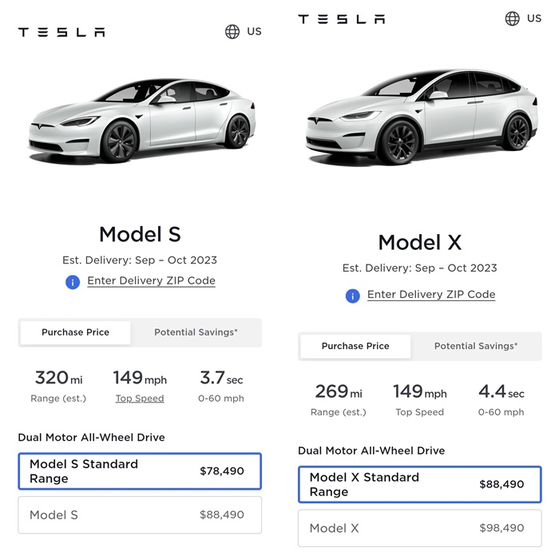
Task: Switch to Purchase Price tab for Model S
Action: 76,332
